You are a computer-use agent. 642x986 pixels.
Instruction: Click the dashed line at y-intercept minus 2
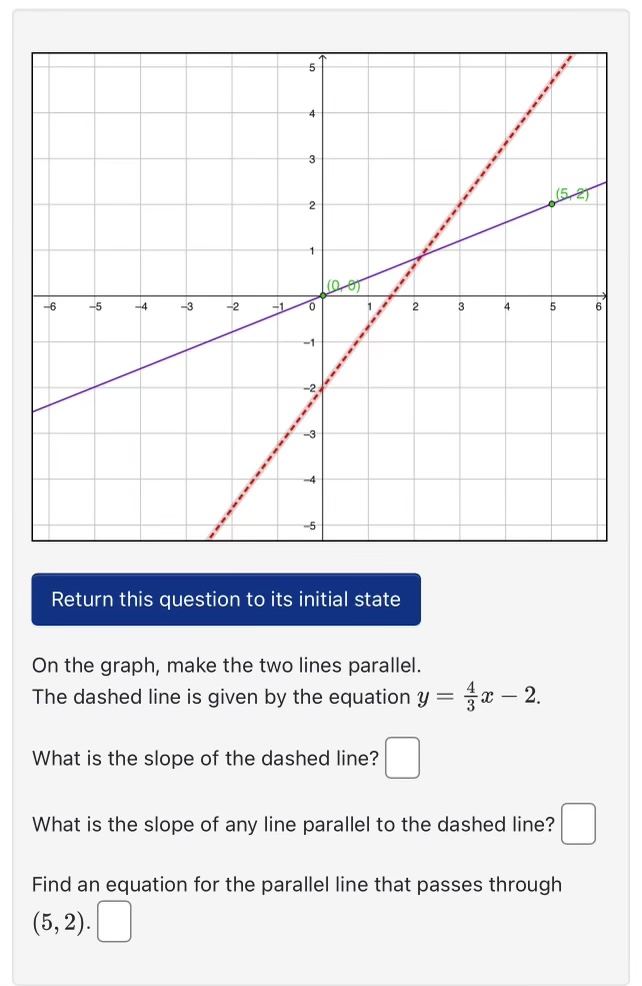coord(322,390)
